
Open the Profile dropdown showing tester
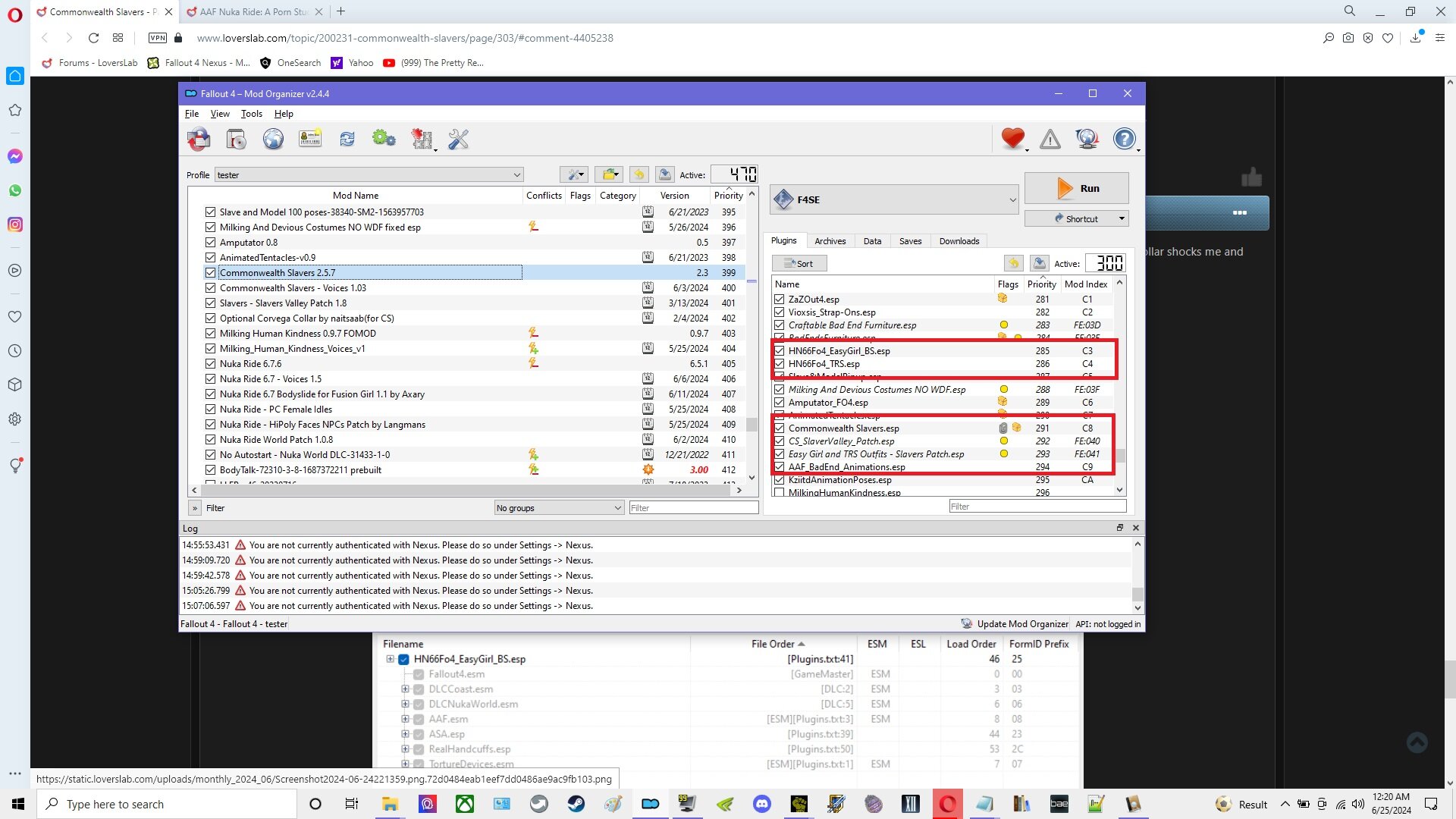369,175
